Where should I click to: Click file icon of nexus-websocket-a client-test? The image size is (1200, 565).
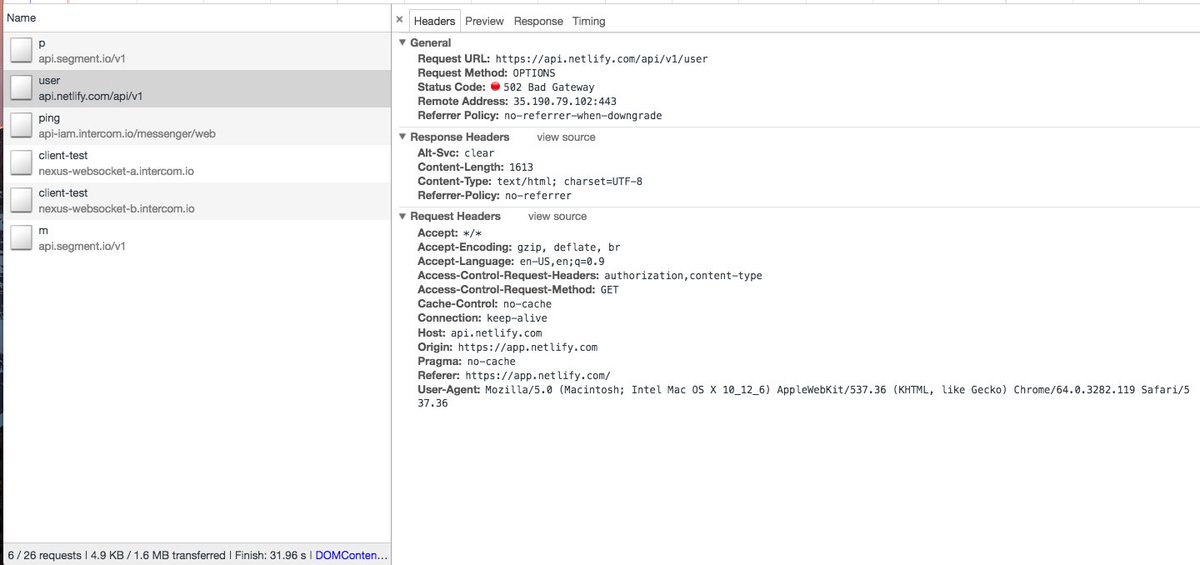pyautogui.click(x=21, y=163)
